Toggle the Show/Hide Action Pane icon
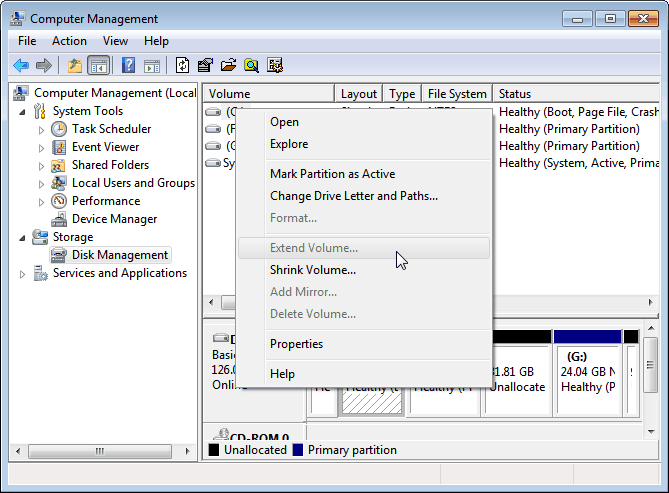Image resolution: width=669 pixels, height=493 pixels. tap(152, 66)
